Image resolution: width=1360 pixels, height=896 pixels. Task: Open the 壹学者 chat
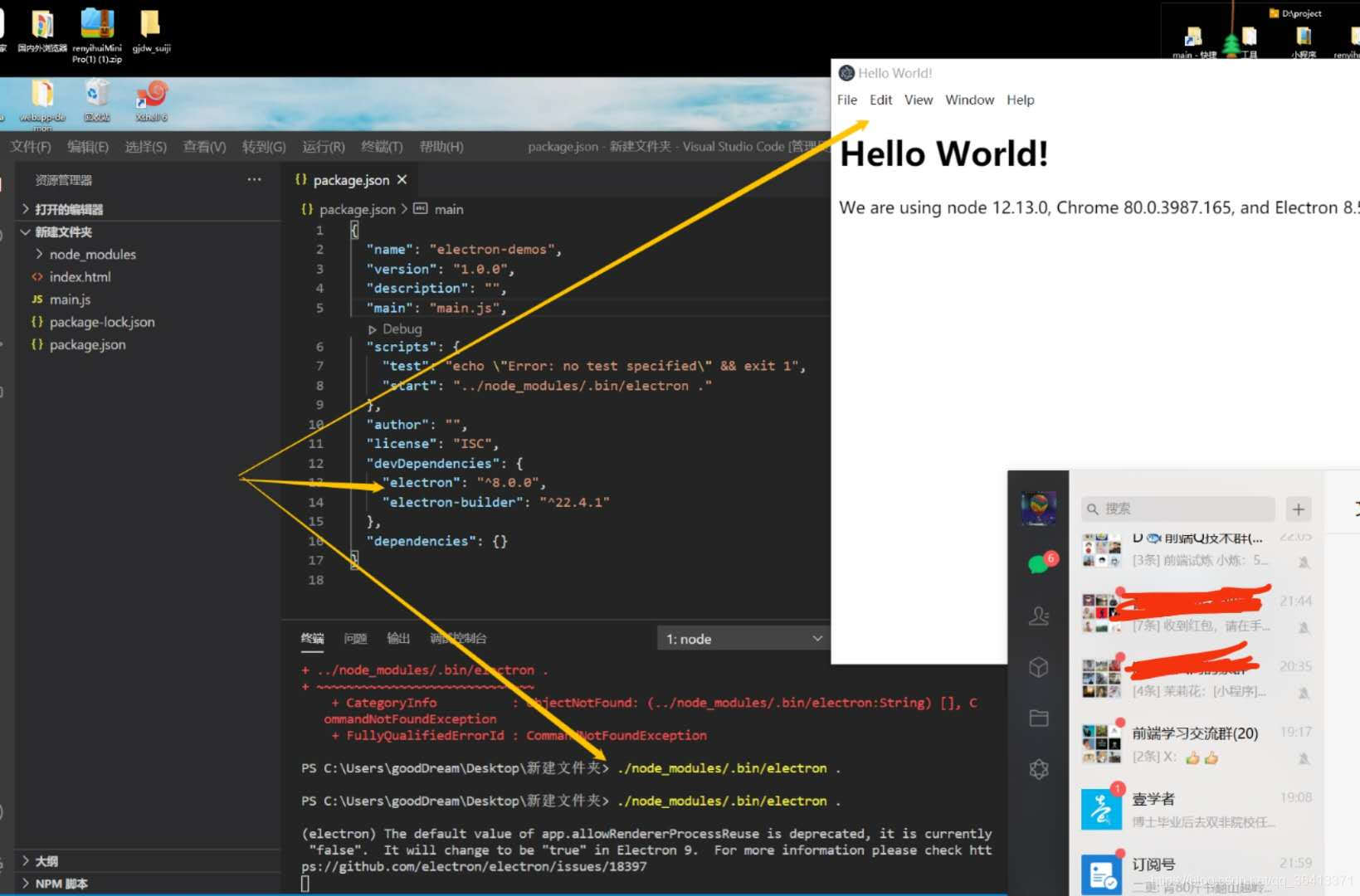[1197, 809]
